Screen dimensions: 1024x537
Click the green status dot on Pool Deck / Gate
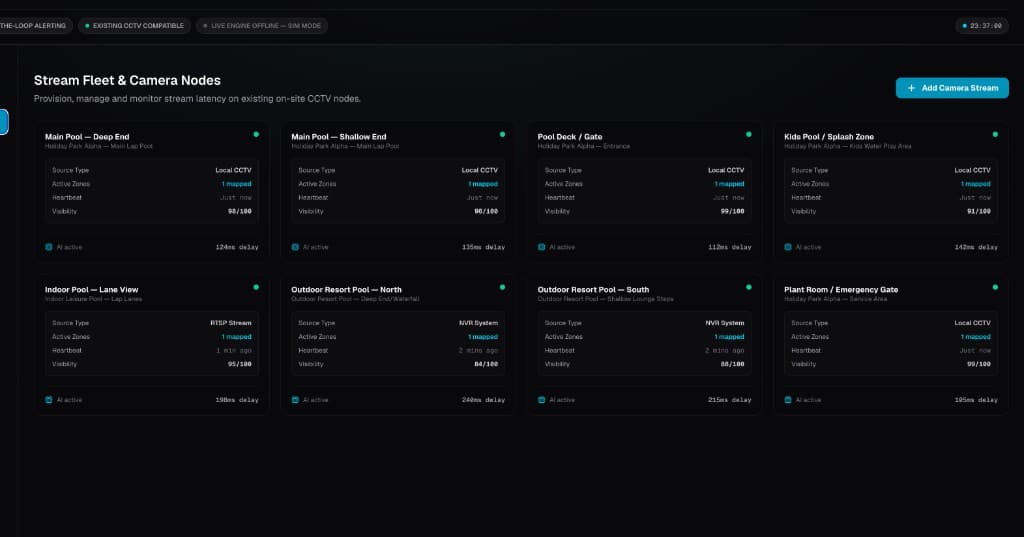tap(748, 135)
